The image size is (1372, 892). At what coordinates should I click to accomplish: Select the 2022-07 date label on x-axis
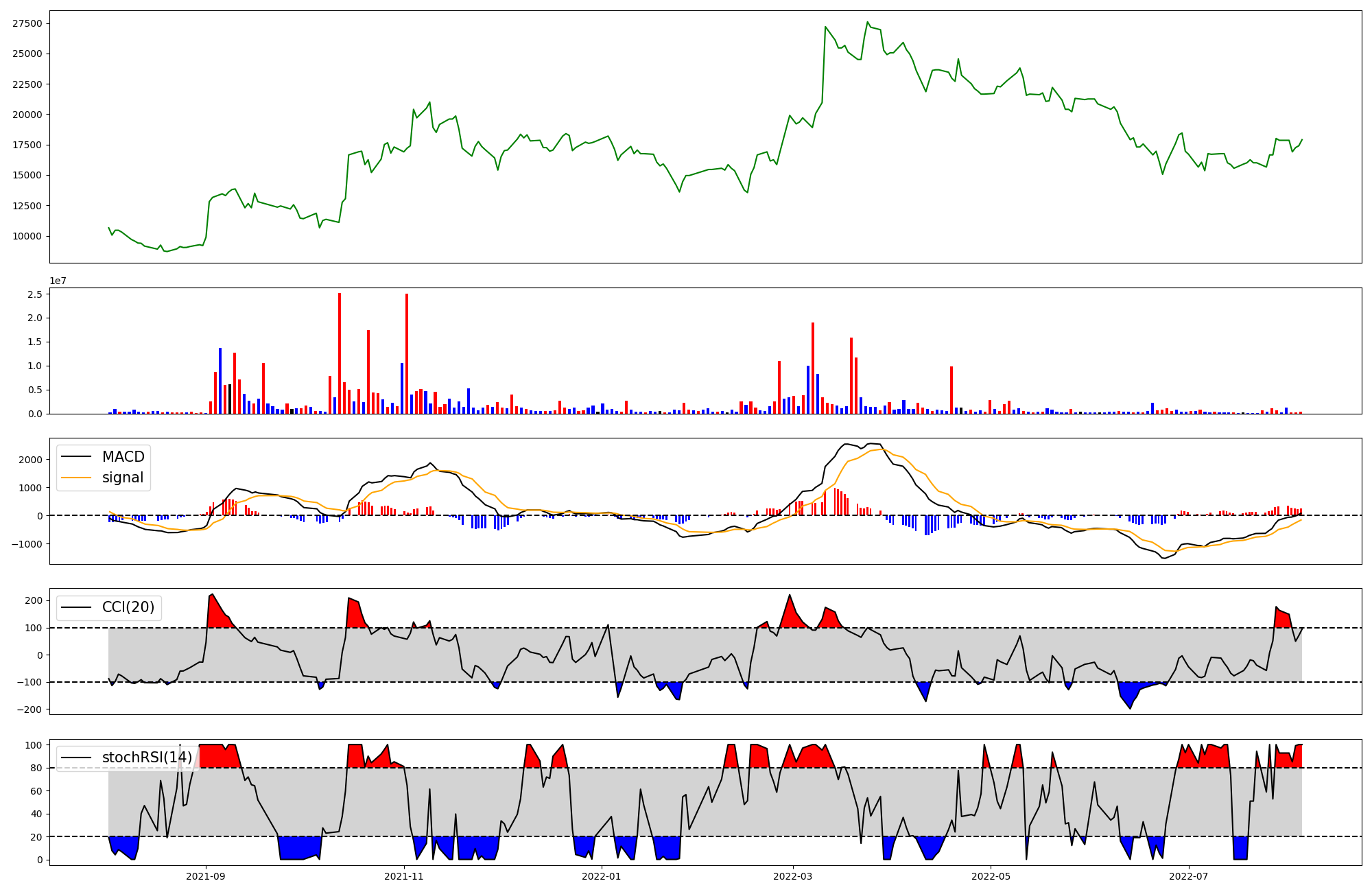point(1188,876)
